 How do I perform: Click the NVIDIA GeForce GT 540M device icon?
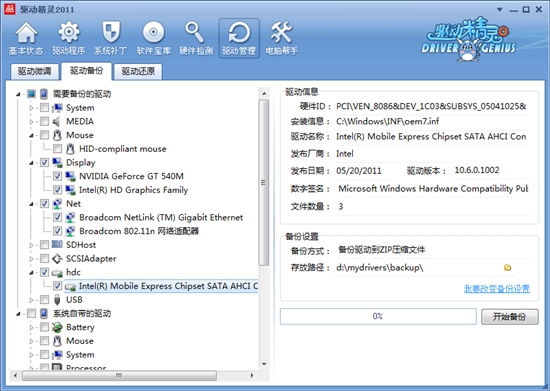[x=70, y=176]
